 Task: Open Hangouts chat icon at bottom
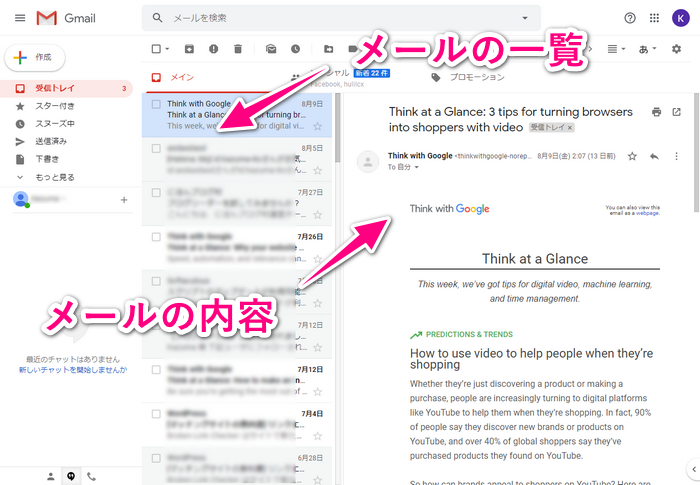(x=71, y=477)
